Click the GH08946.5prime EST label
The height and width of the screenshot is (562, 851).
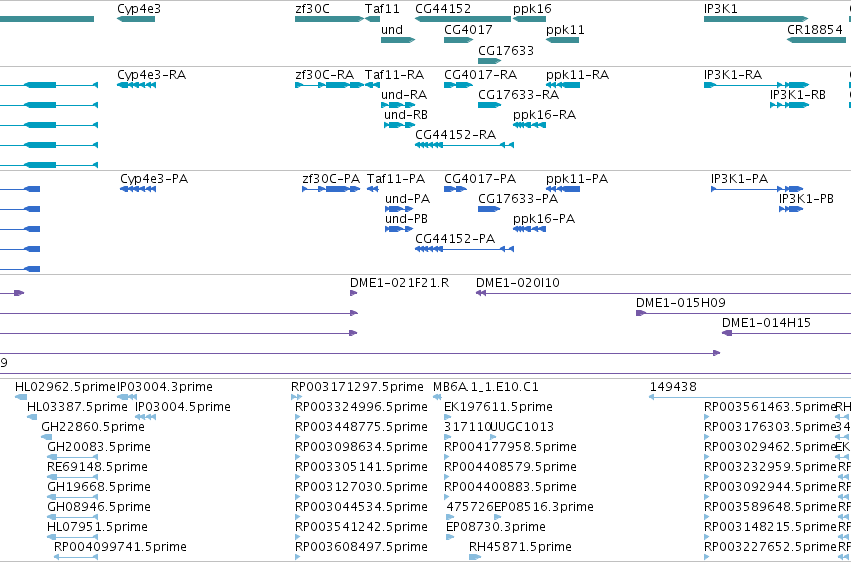(99, 507)
